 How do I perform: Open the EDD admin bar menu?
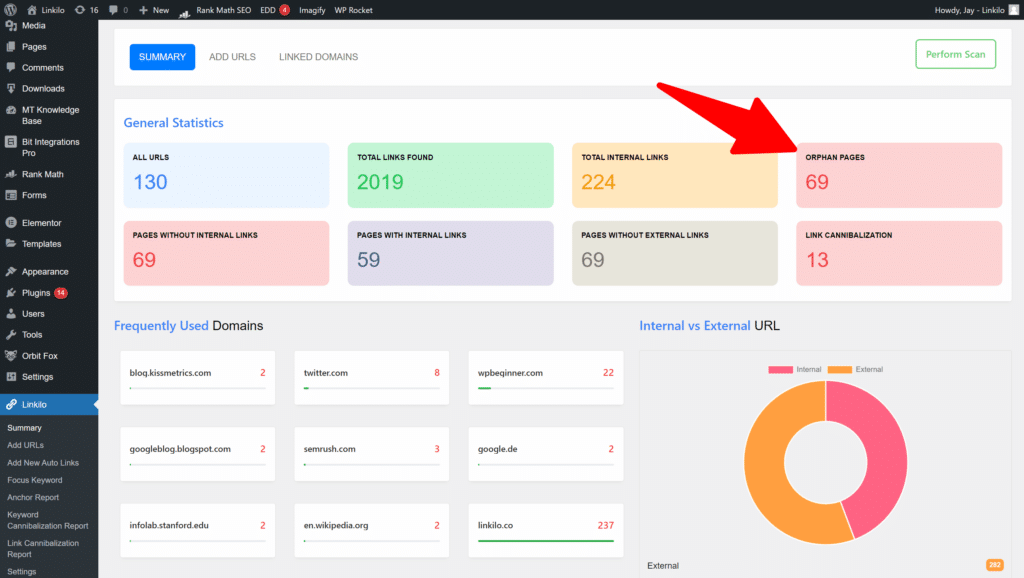coord(274,10)
